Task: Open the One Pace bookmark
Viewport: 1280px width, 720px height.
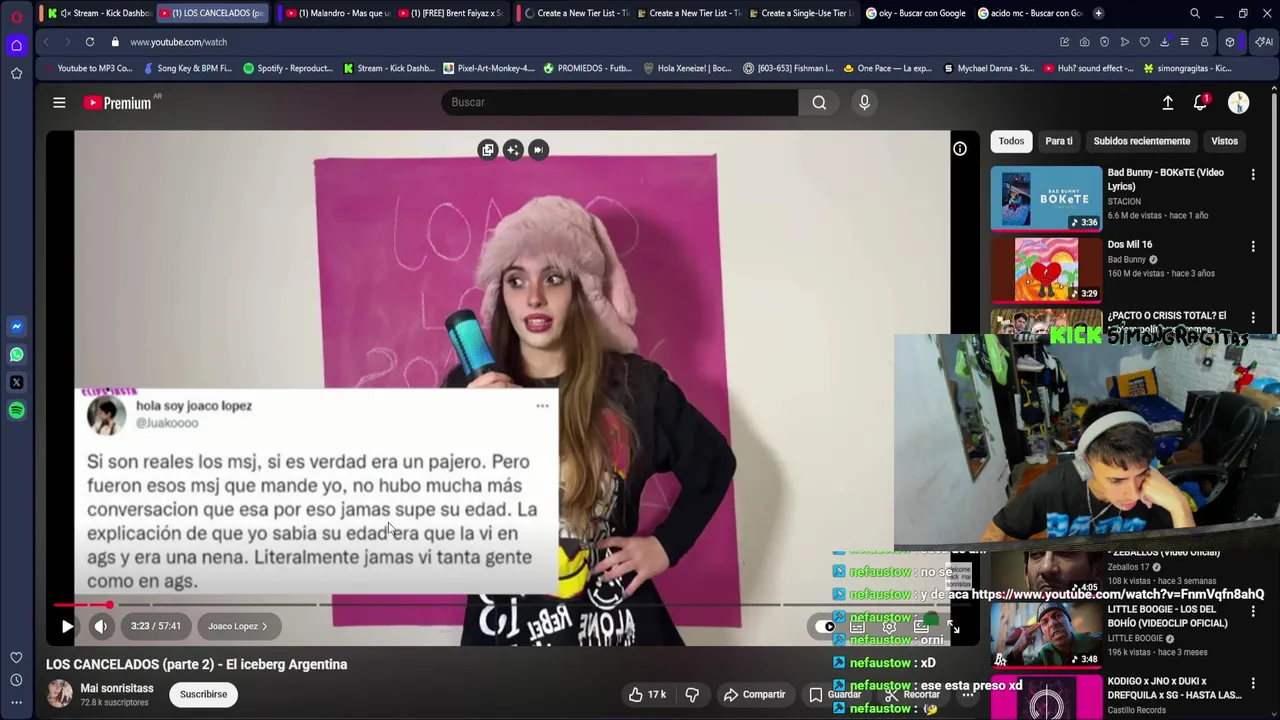Action: click(888, 68)
